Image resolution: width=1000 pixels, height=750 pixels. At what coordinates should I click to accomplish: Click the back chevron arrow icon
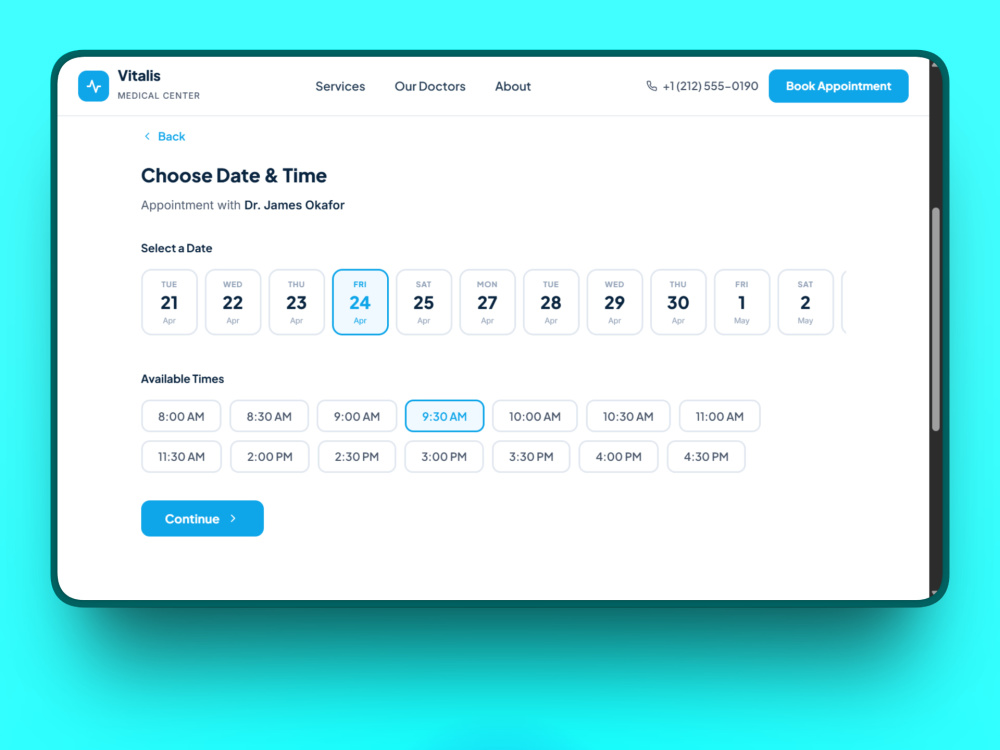[x=147, y=136]
